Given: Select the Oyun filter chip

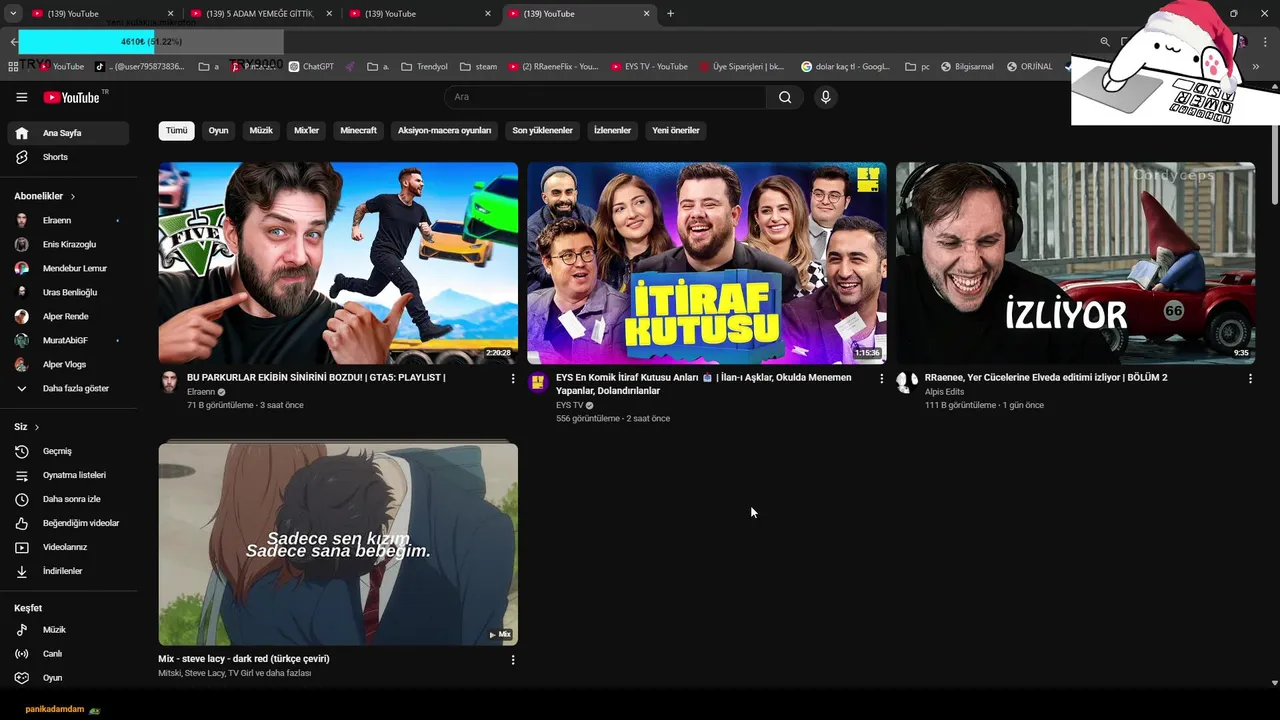Looking at the screenshot, I should pos(218,130).
